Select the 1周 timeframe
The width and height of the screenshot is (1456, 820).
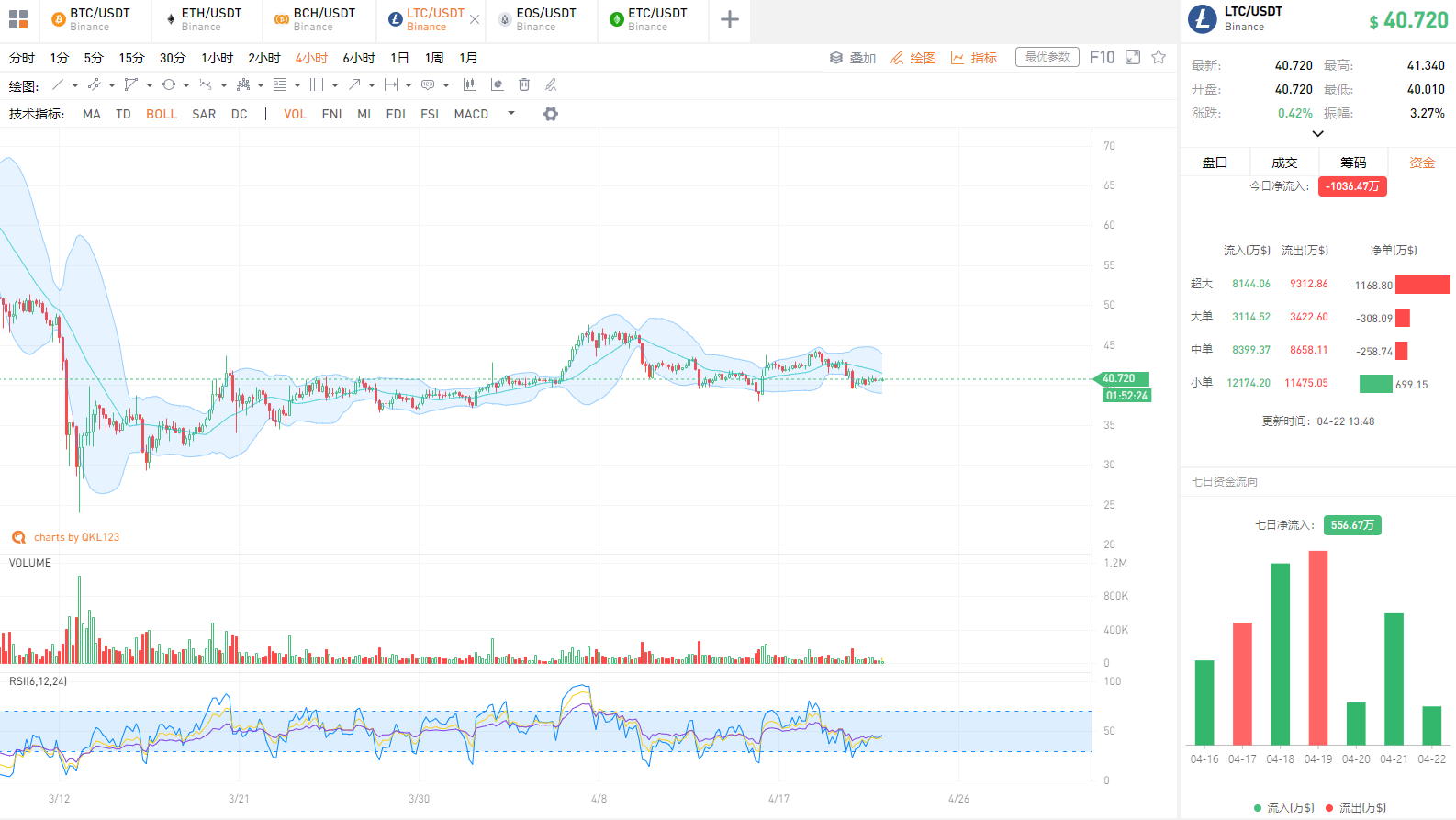pos(434,58)
